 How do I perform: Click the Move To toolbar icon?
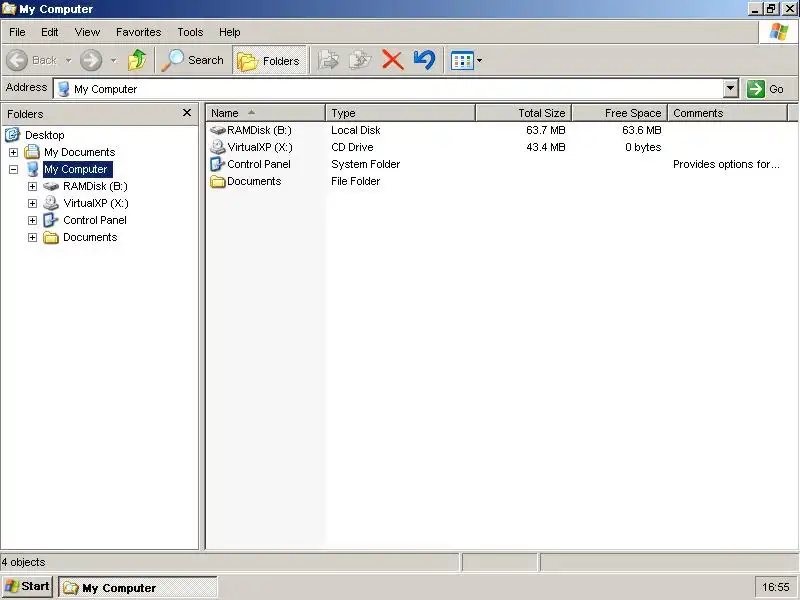329,60
